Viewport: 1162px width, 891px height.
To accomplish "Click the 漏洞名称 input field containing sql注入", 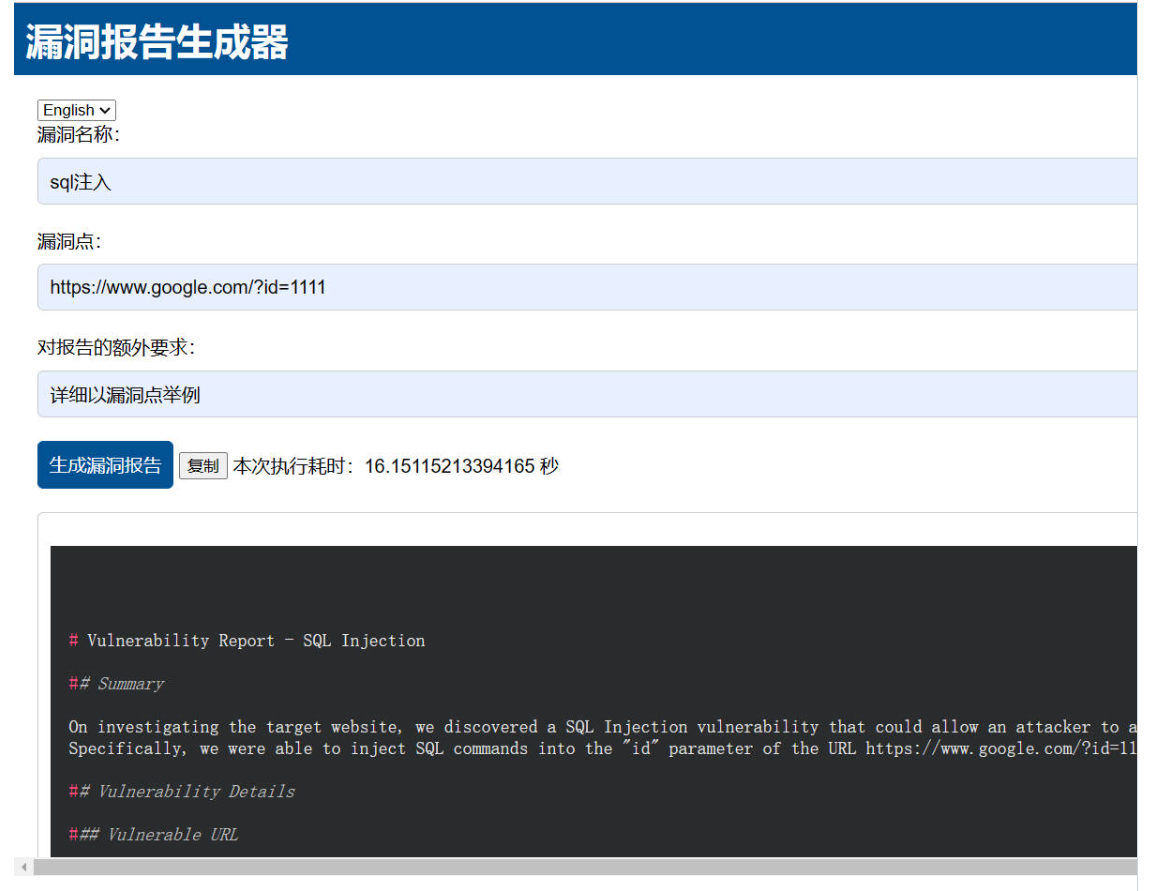I will click(x=587, y=182).
